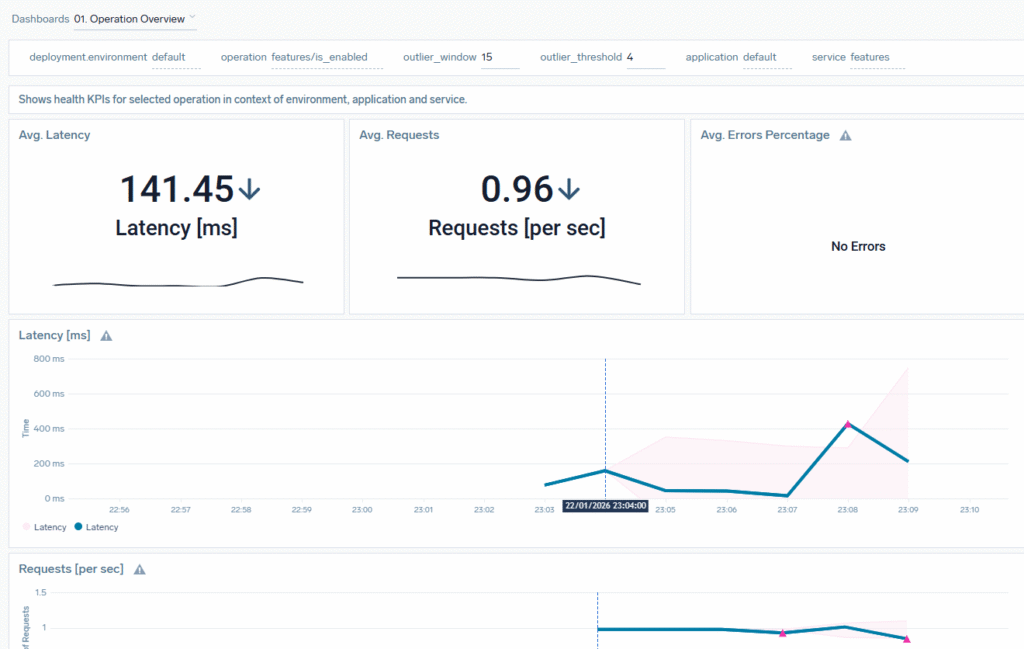Toggle the pink Latency legend series
Image resolution: width=1024 pixels, height=649 pixels.
click(45, 527)
